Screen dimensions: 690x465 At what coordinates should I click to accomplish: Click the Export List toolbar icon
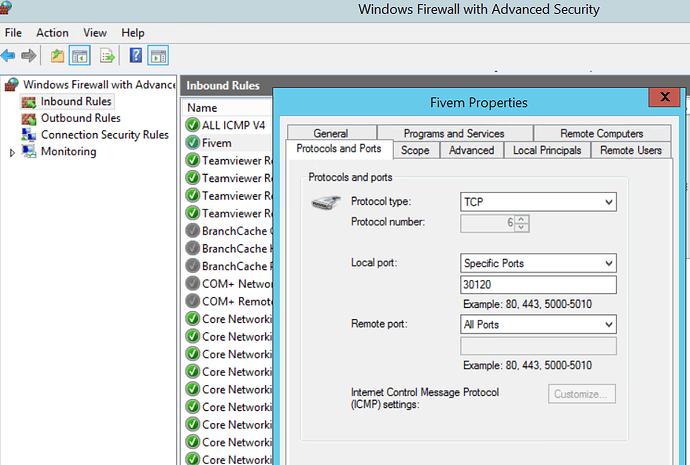point(107,56)
